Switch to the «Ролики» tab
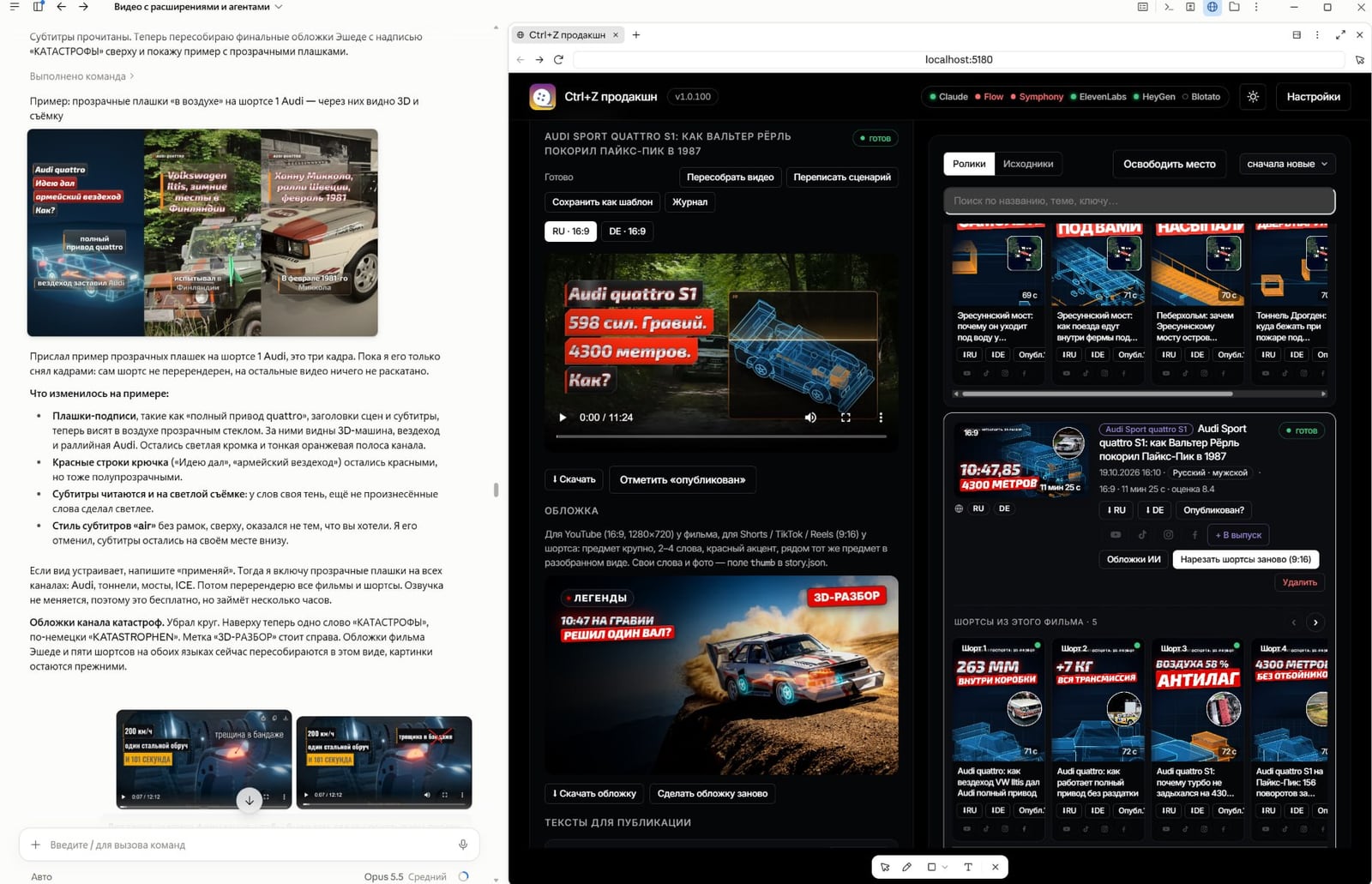The height and width of the screenshot is (884, 1372). pos(969,164)
